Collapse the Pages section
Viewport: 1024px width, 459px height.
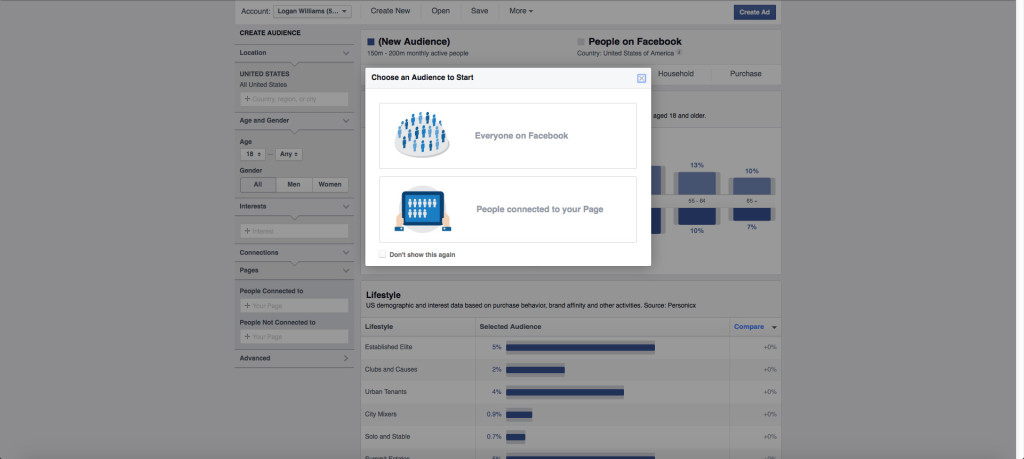(345, 270)
